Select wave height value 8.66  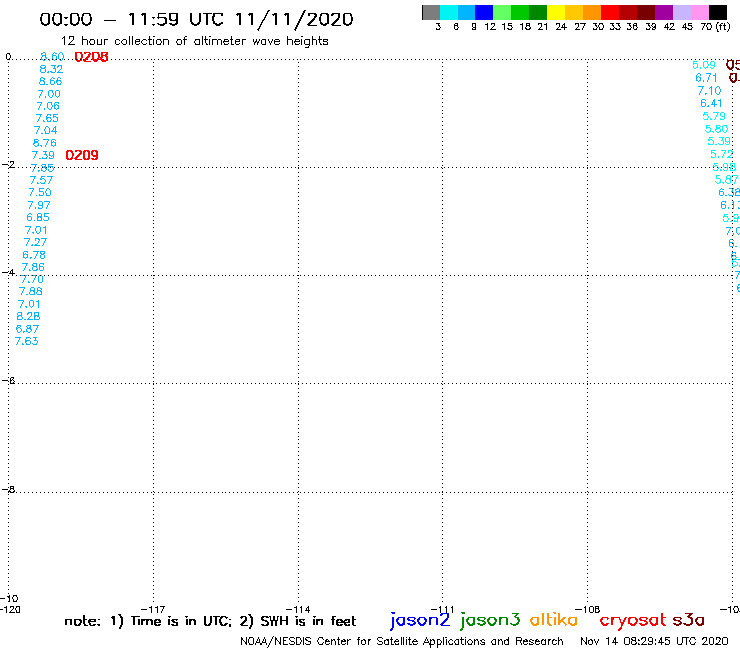pos(50,81)
